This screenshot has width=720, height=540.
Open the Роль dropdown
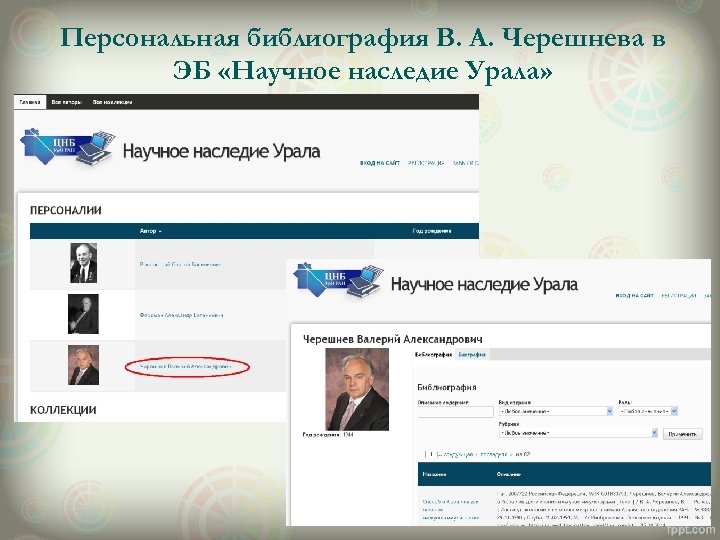click(x=648, y=411)
